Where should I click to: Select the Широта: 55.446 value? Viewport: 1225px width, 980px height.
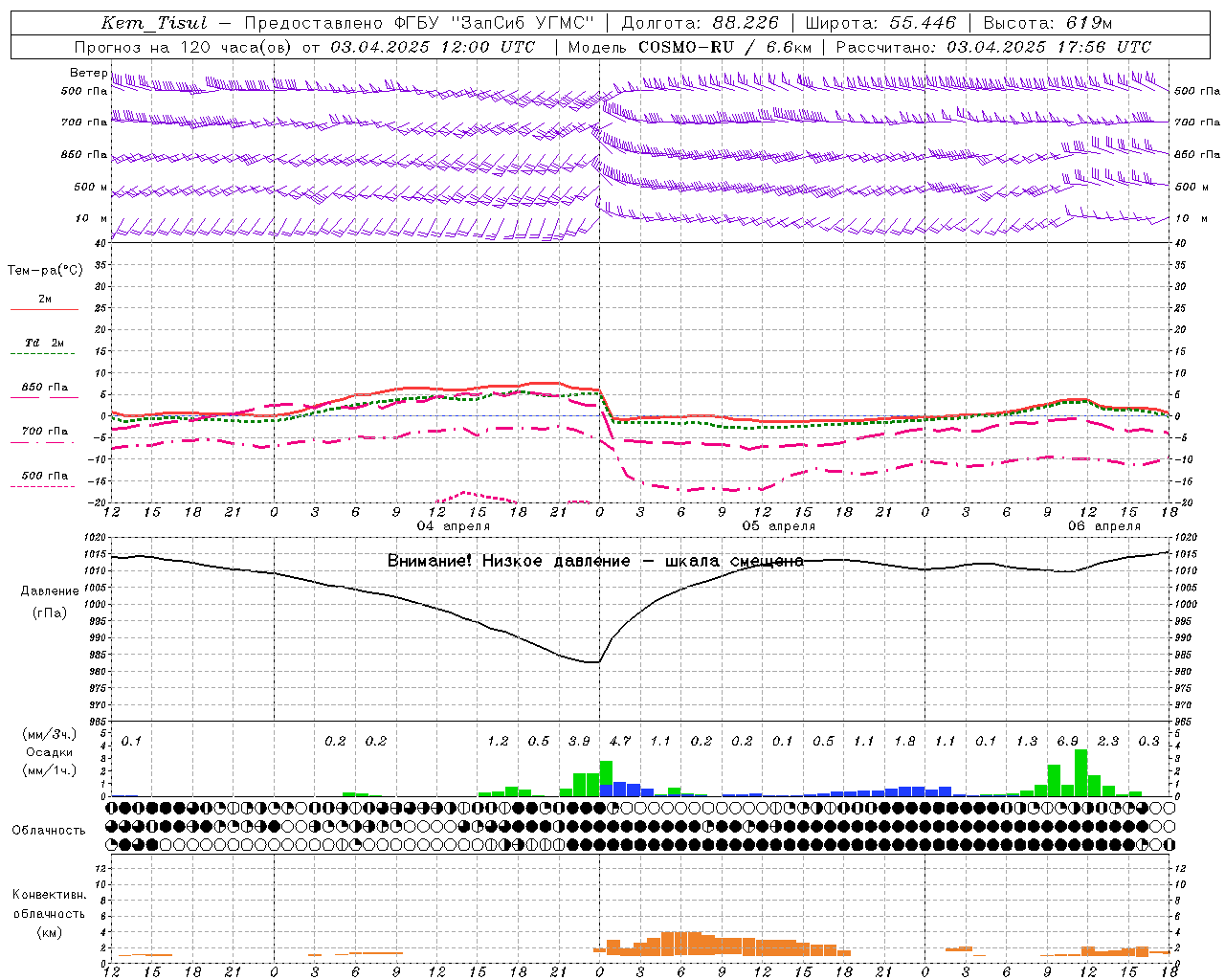880,23
